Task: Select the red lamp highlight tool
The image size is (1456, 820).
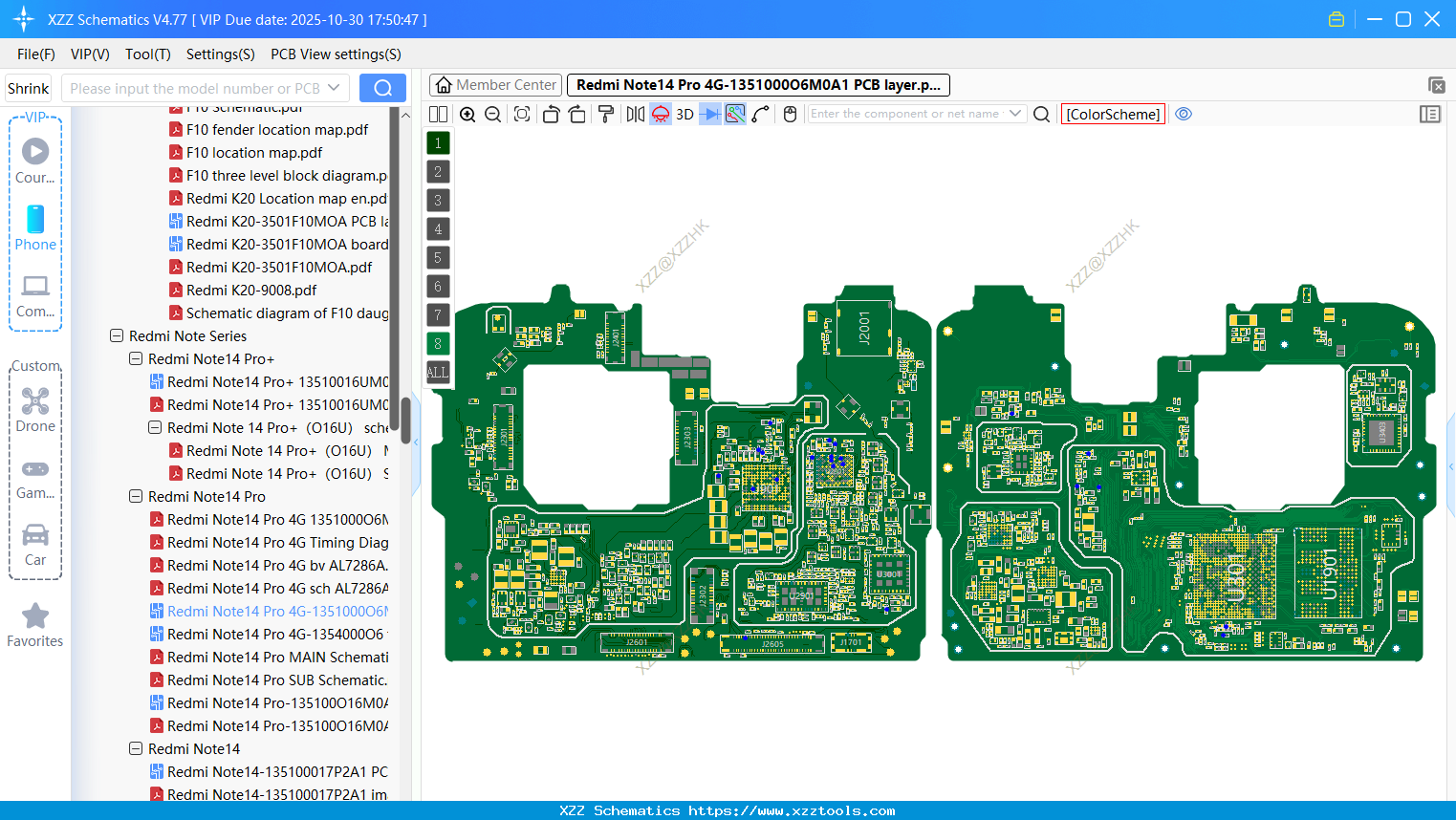Action: coord(660,114)
